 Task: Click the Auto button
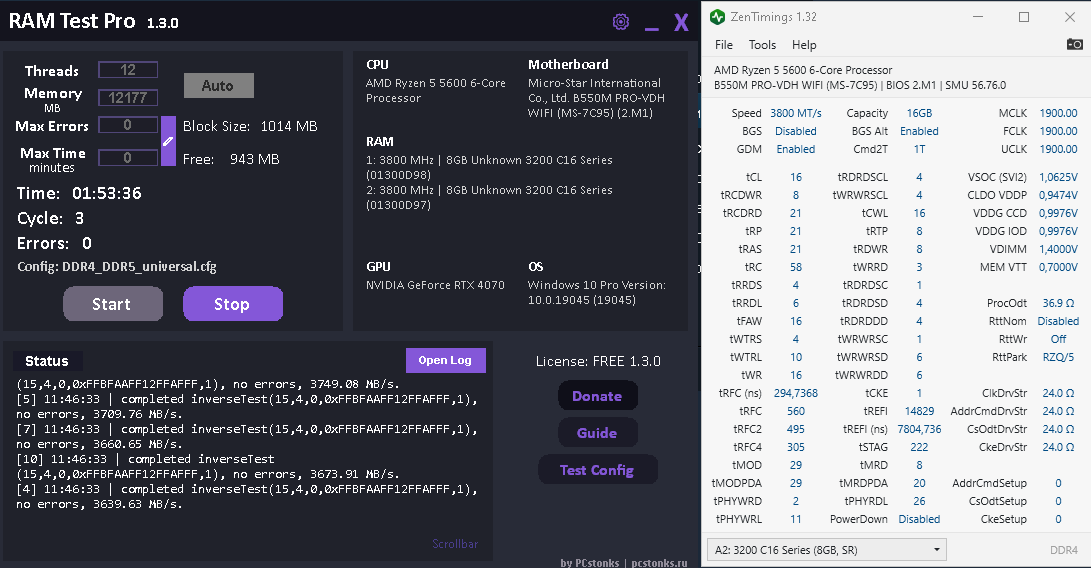point(218,86)
